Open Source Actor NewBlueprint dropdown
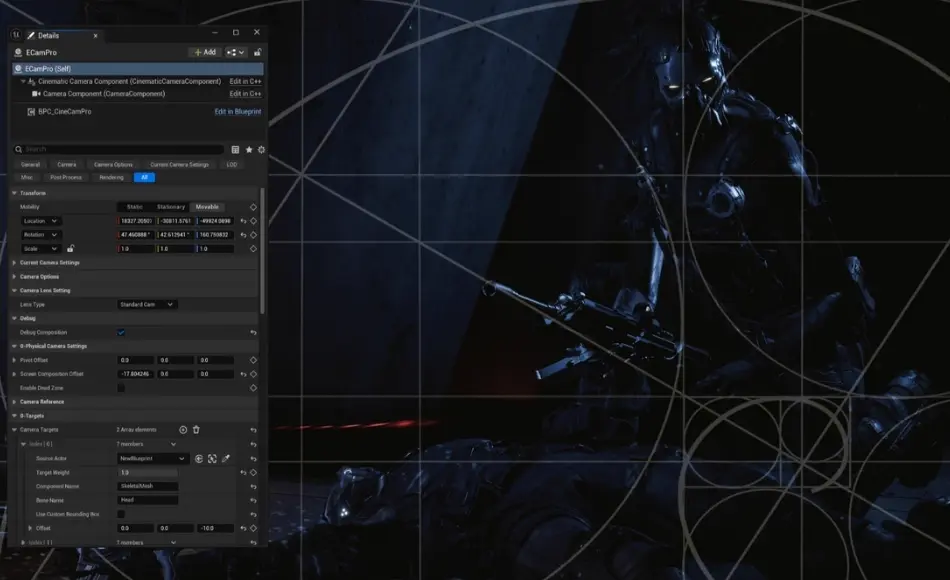 (152, 459)
